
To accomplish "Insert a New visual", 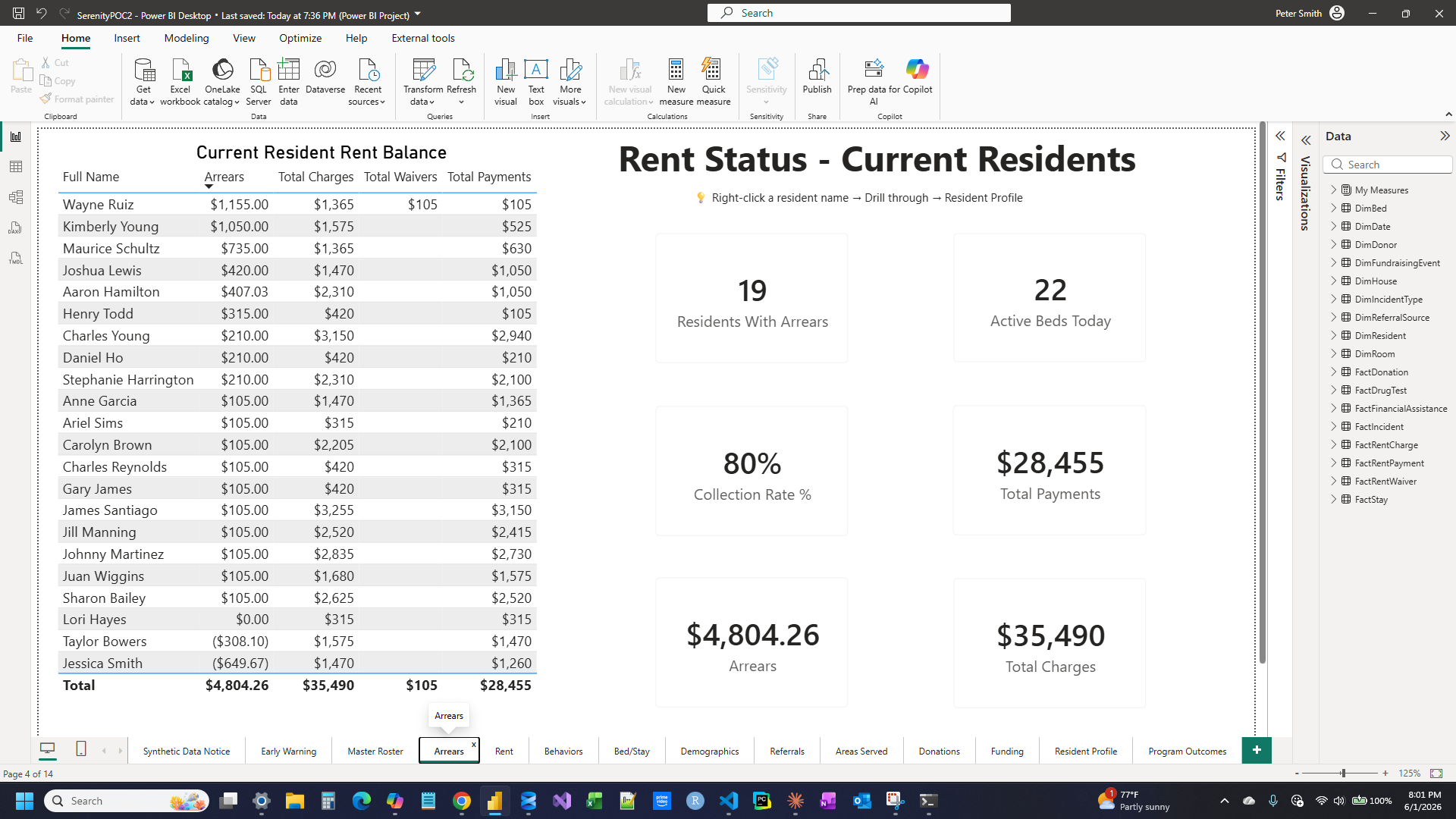I will [506, 82].
